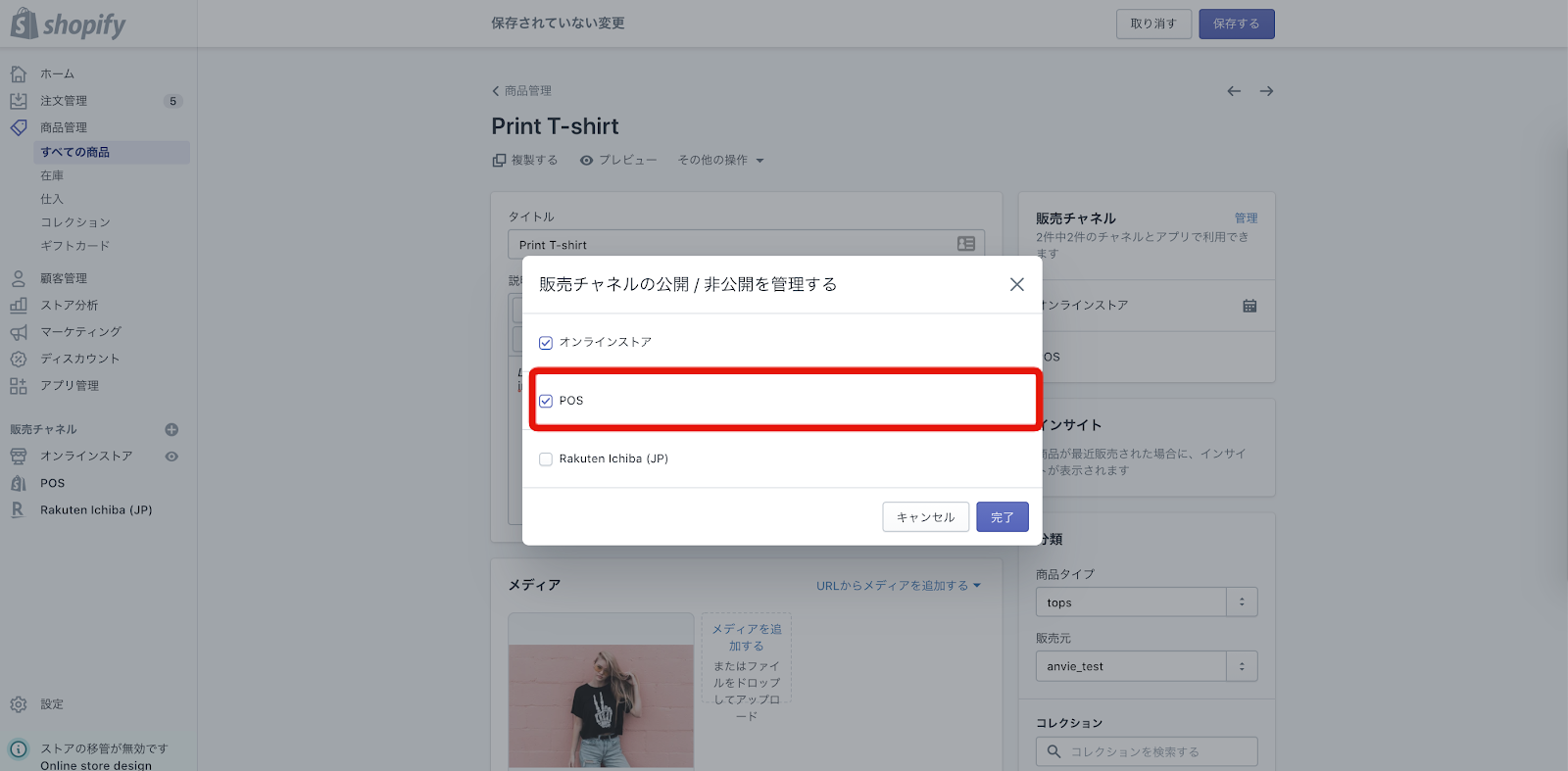The height and width of the screenshot is (771, 1568).
Task: Click 取り消す at the top
Action: [1153, 24]
